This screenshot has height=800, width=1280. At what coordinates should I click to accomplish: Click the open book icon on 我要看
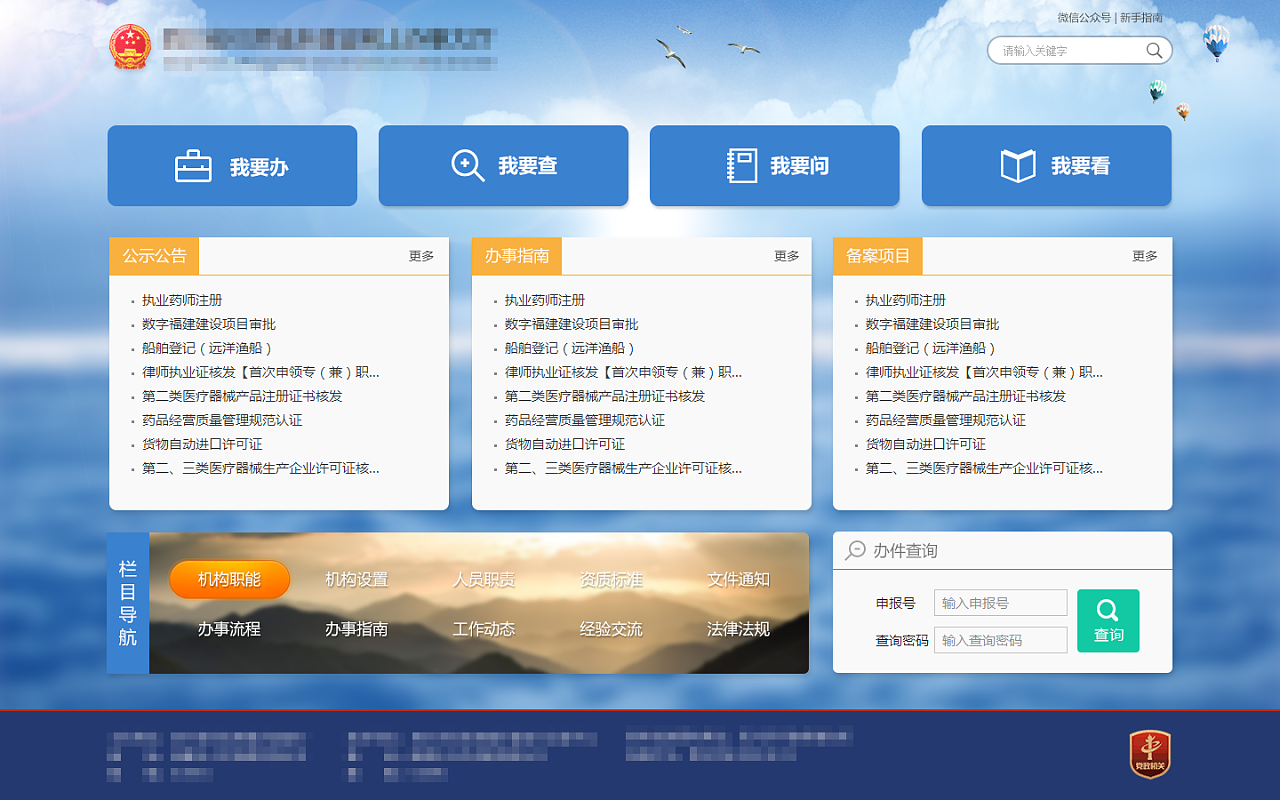(x=1018, y=166)
